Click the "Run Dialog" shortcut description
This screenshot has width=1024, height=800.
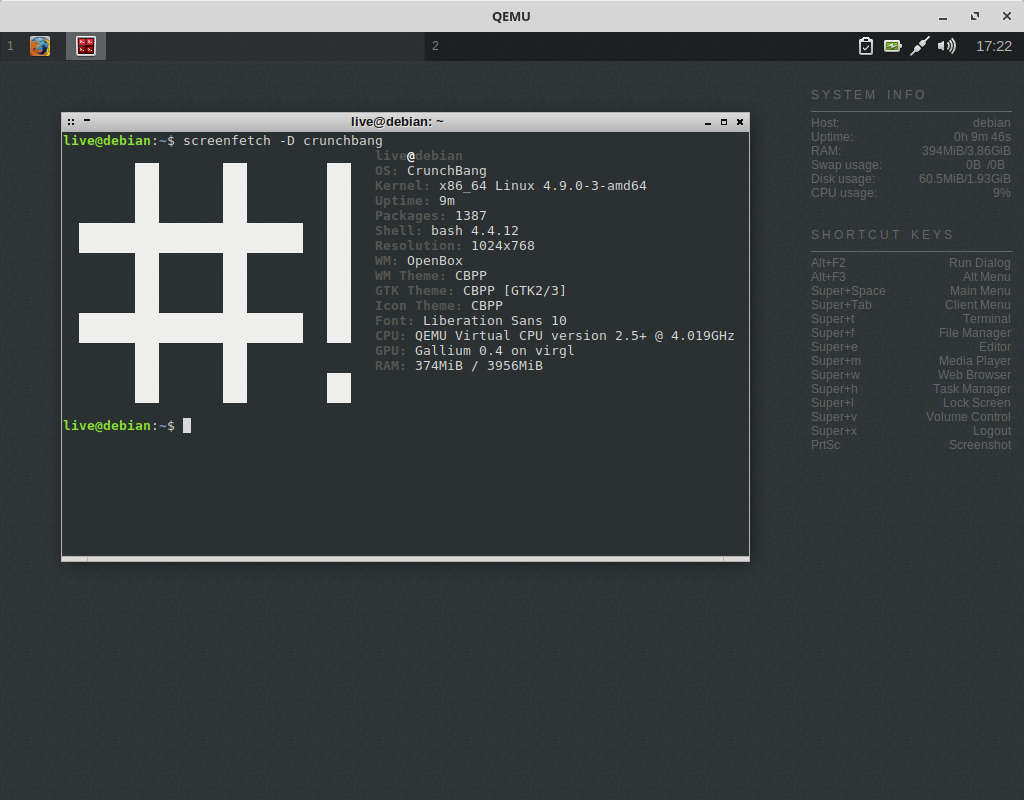coord(980,263)
